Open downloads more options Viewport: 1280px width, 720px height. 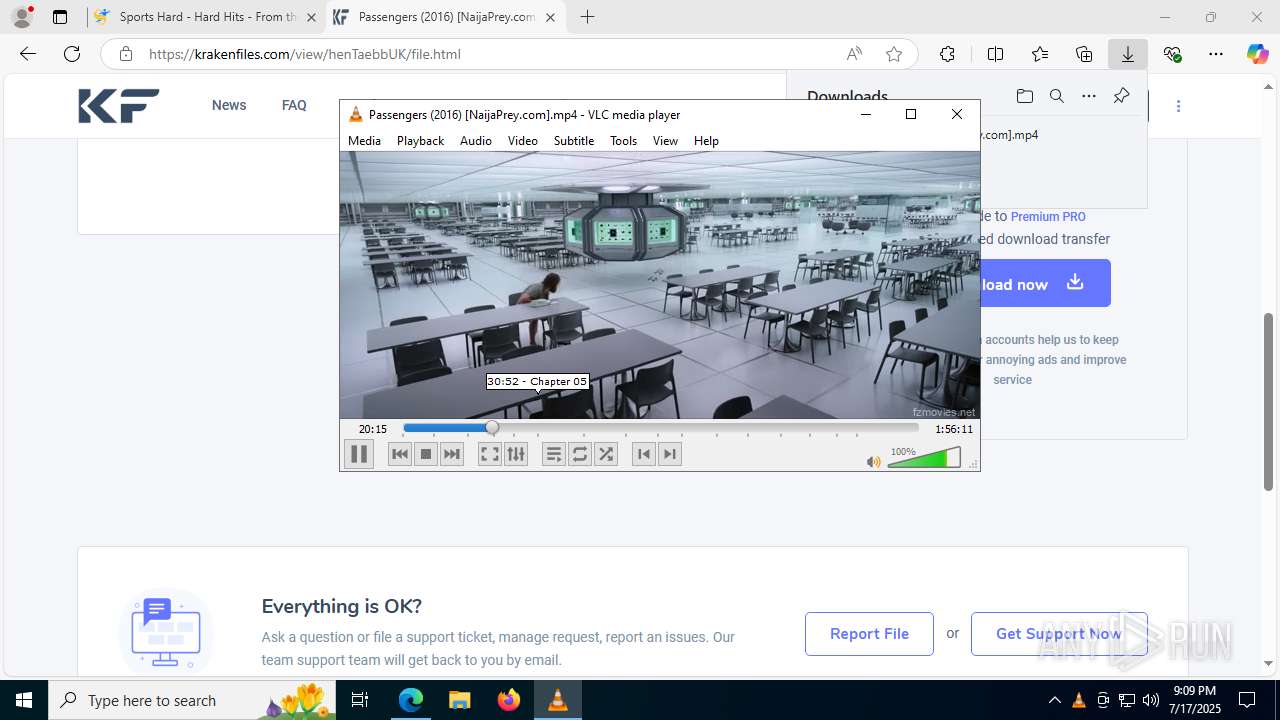(x=1089, y=96)
